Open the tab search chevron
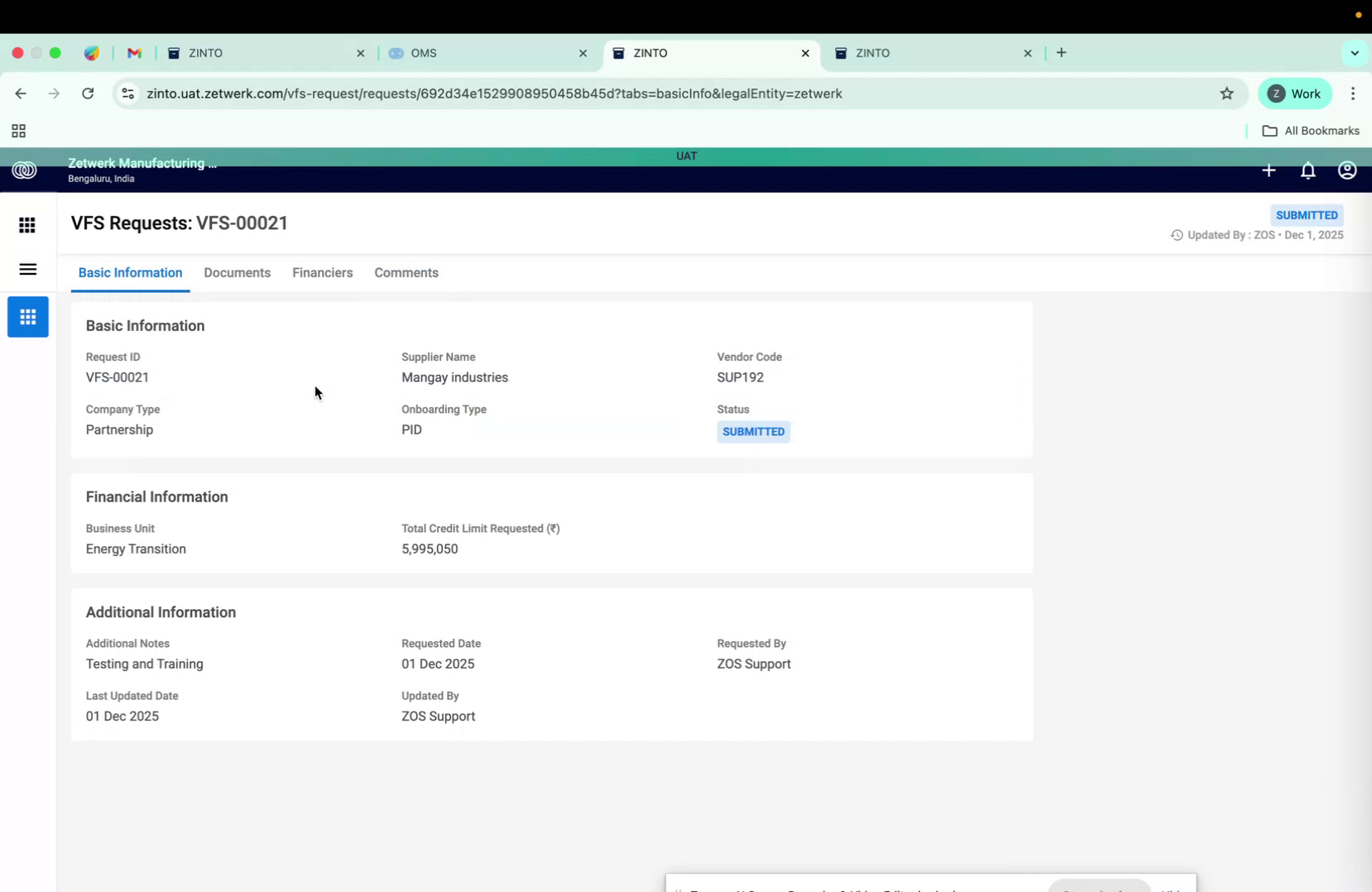This screenshot has height=892, width=1372. tap(1355, 53)
